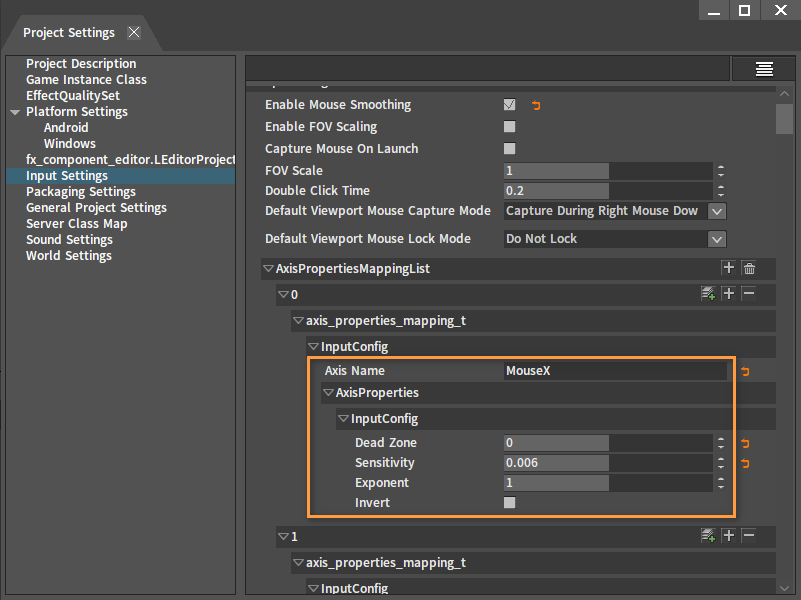Click the Double Click Time input field
801x600 pixels.
click(556, 191)
